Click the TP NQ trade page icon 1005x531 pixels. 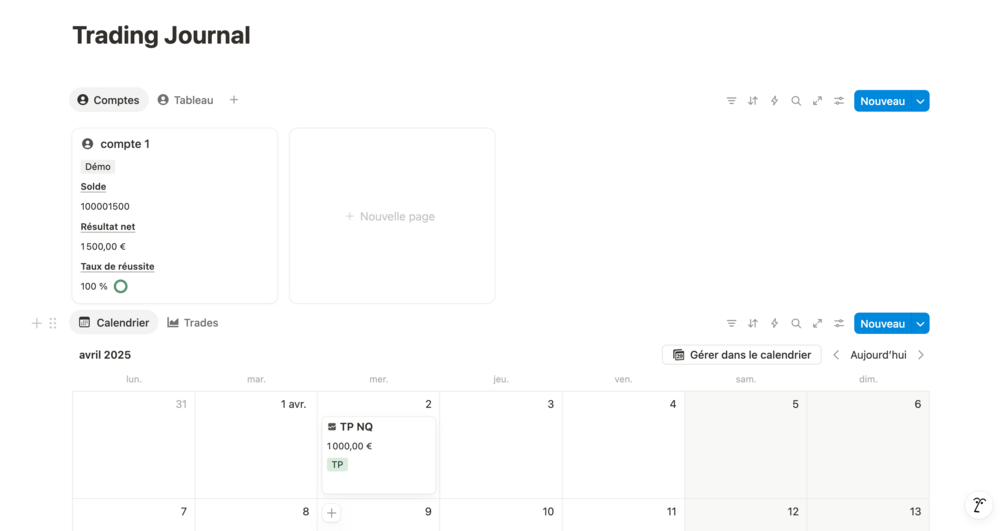332,426
